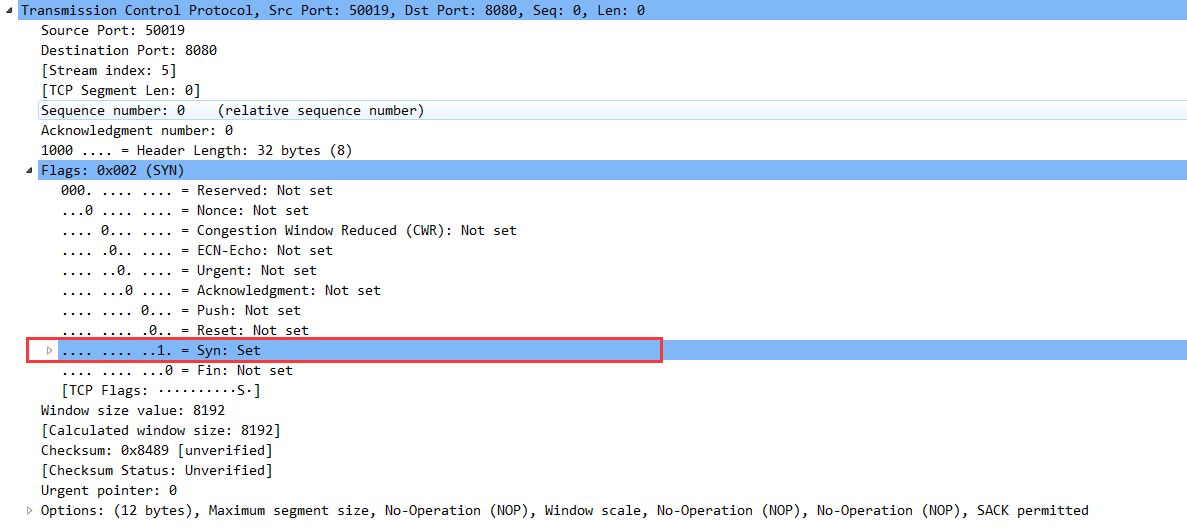The width and height of the screenshot is (1187, 531).
Task: Select the Reset: Not set flag row
Action: (185, 330)
